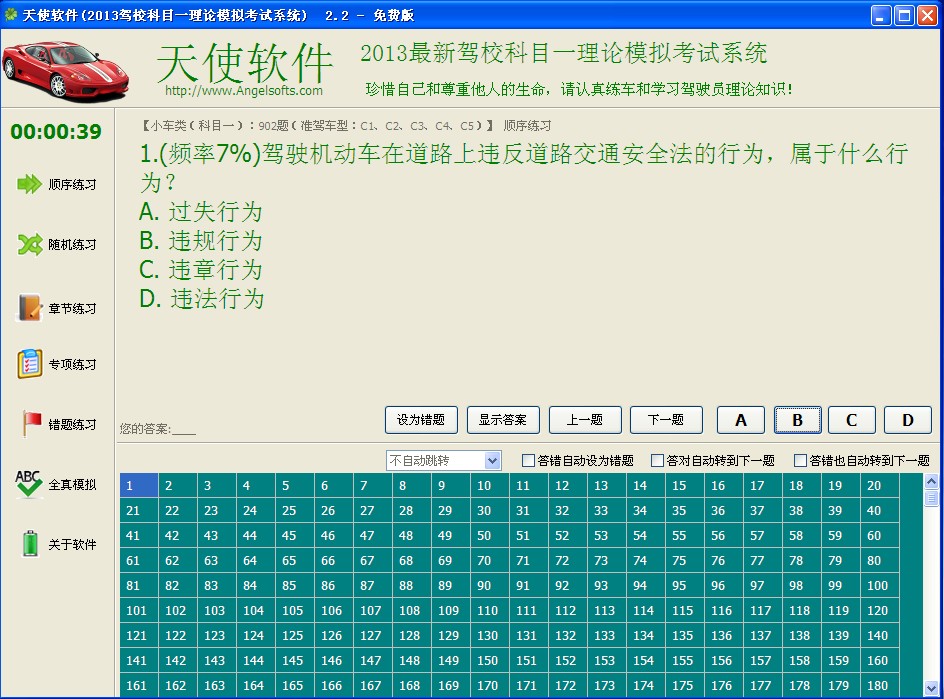
Task: Jump to question 20 cell
Action: tap(880, 485)
